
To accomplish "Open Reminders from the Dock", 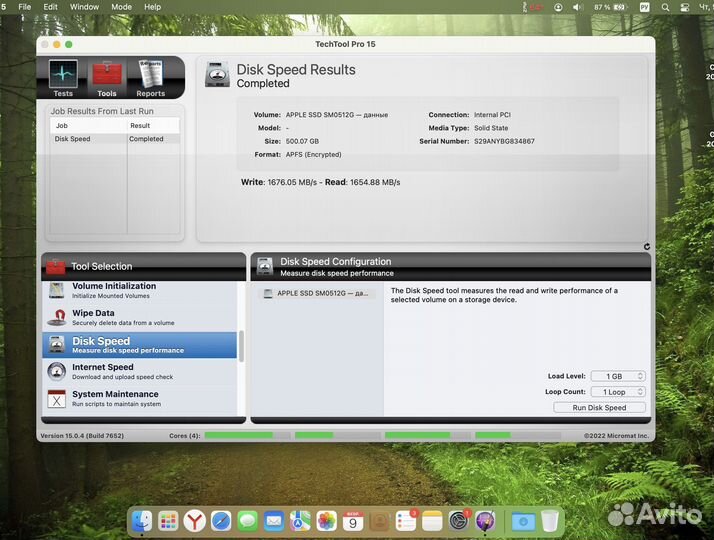I will (406, 521).
